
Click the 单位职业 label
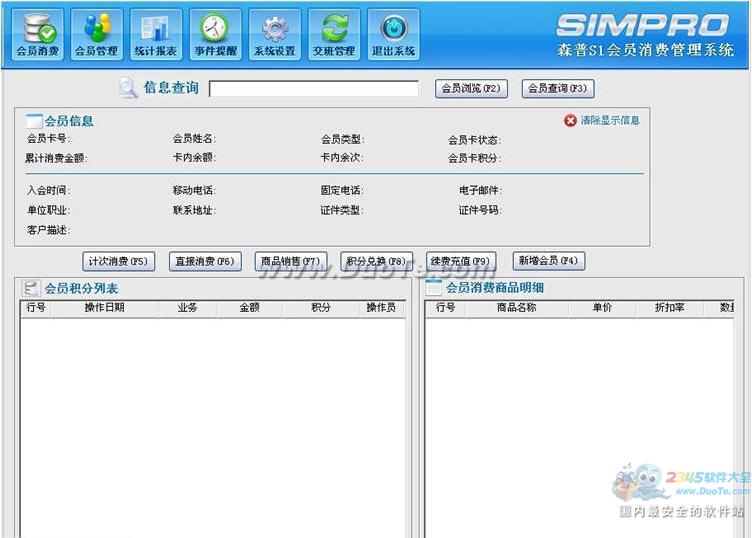coord(48,211)
